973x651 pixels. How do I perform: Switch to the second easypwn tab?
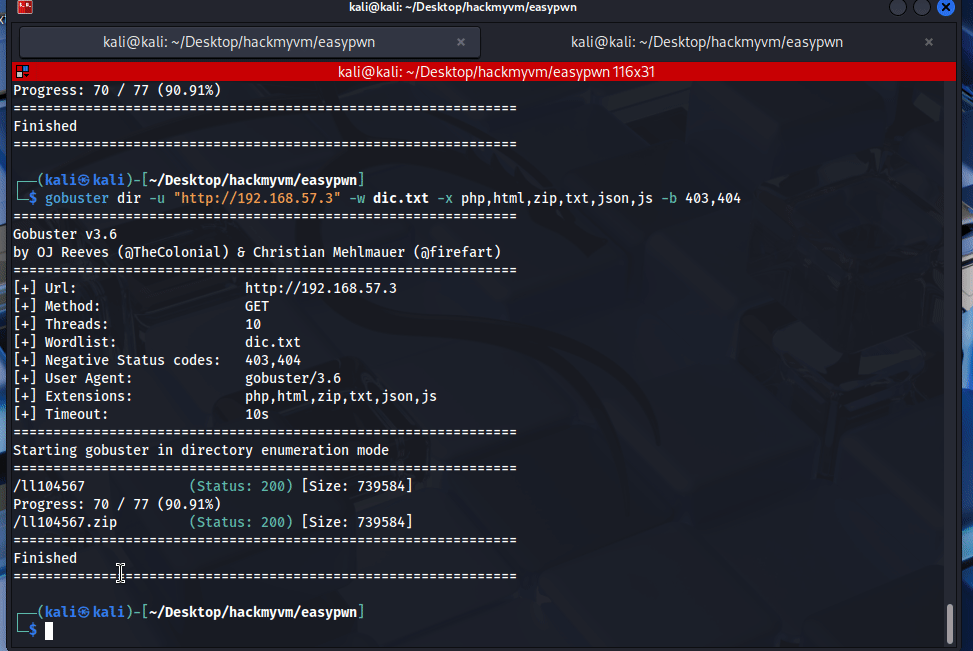click(x=706, y=42)
